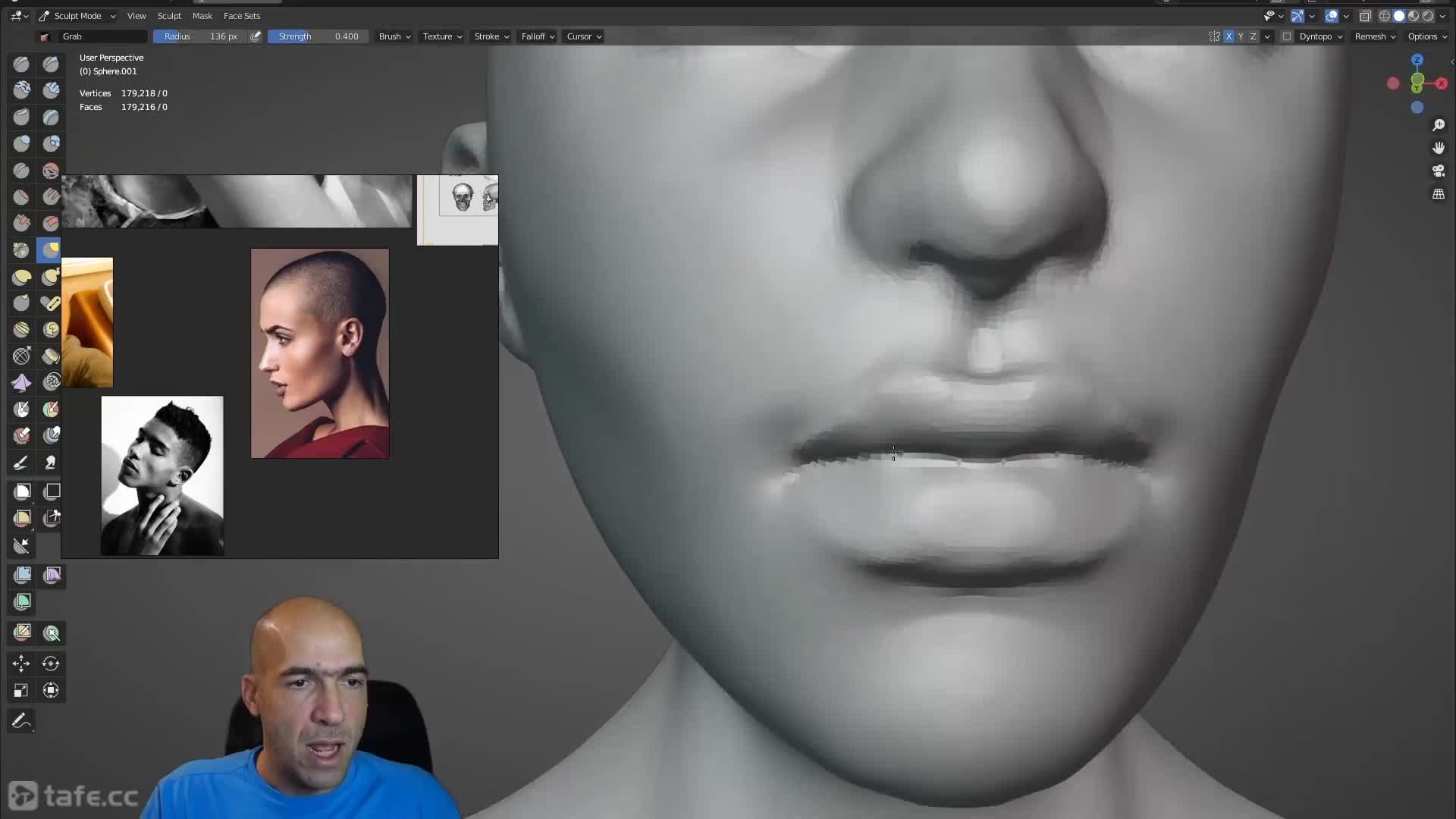Select the Cloth brush tool

[x=21, y=383]
